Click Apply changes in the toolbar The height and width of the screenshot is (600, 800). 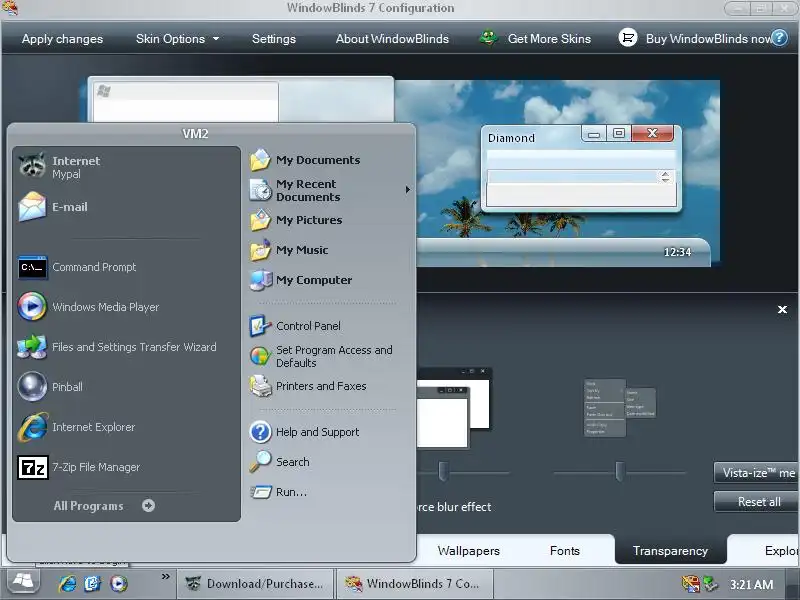[x=62, y=39]
